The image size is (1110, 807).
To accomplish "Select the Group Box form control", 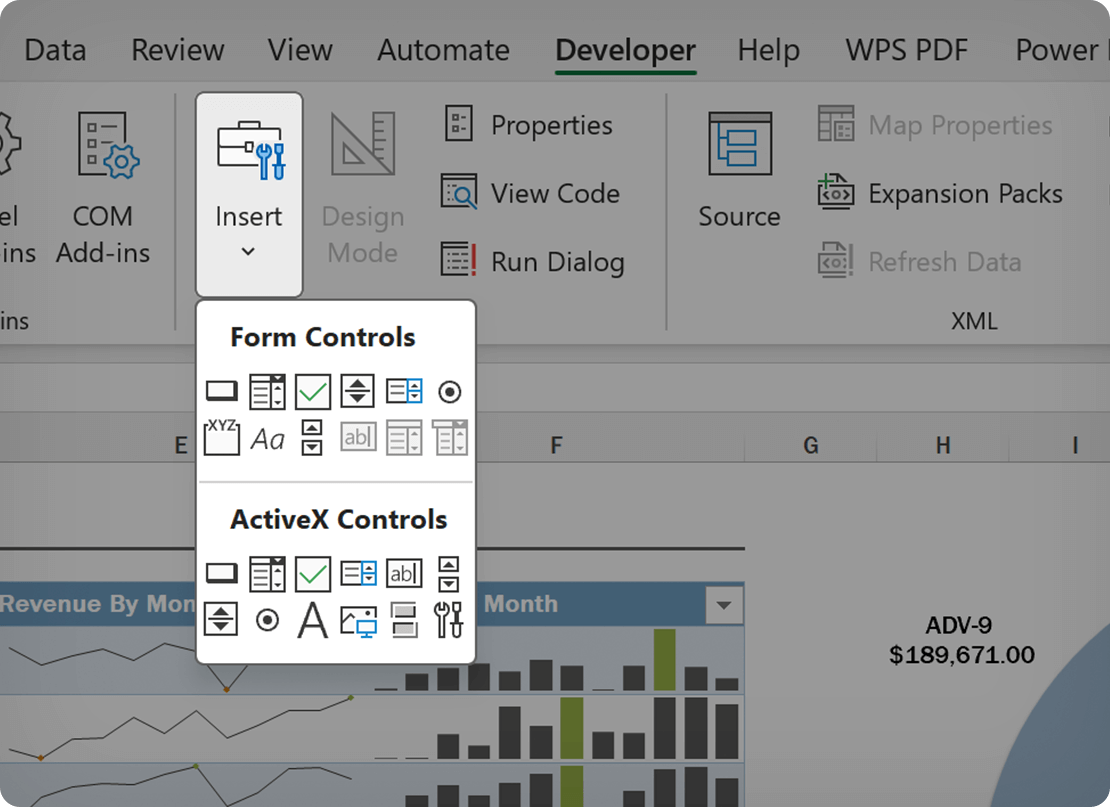I will (x=221, y=437).
